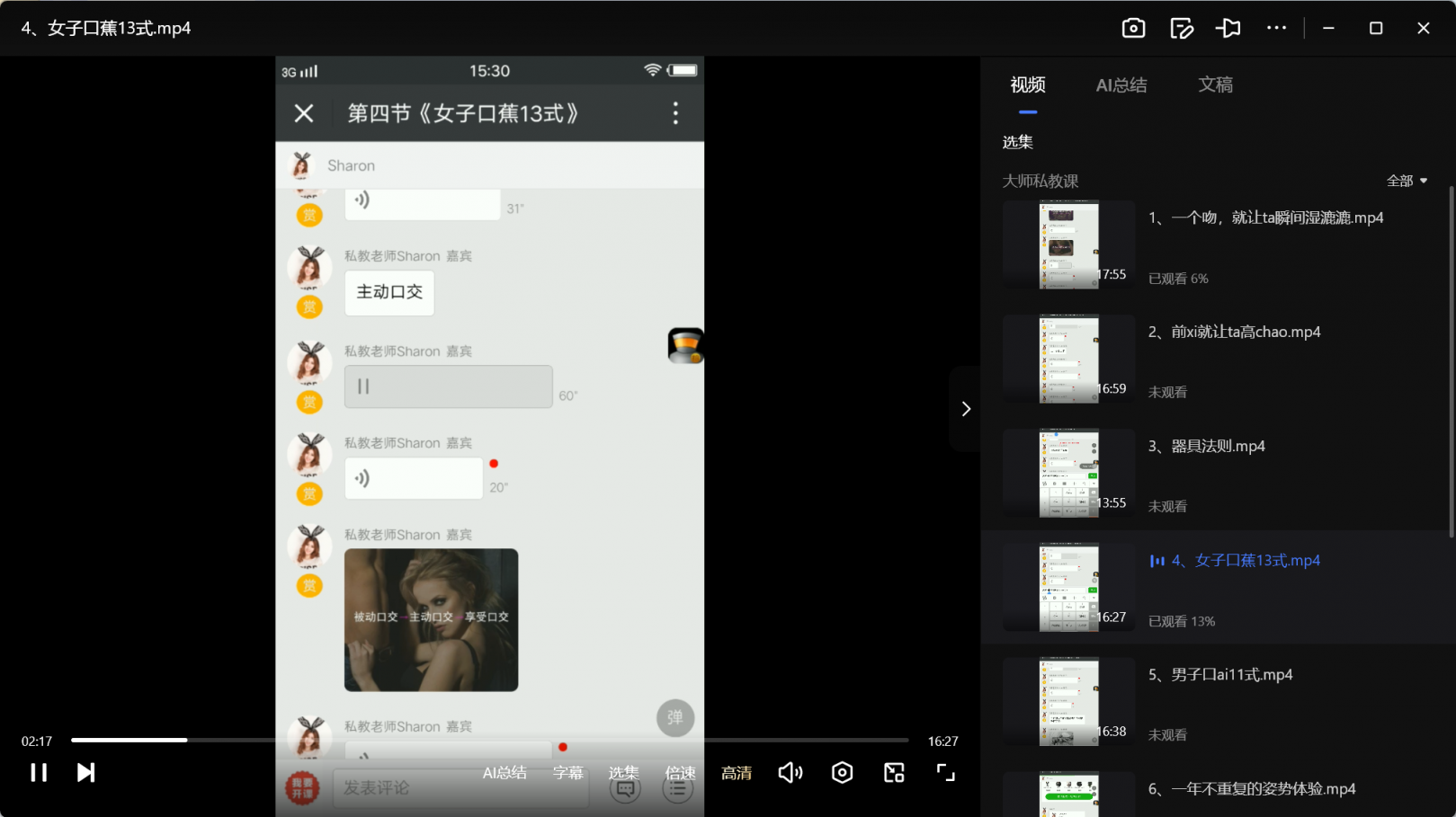
Task: Toggle 字幕 subtitles in the player bar
Action: 567,773
